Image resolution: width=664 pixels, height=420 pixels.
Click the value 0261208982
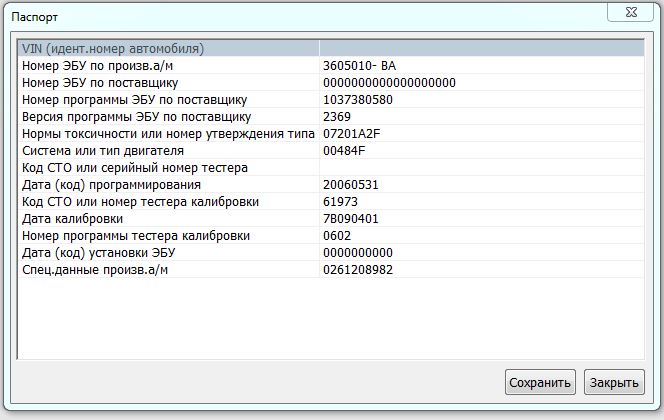coord(358,270)
